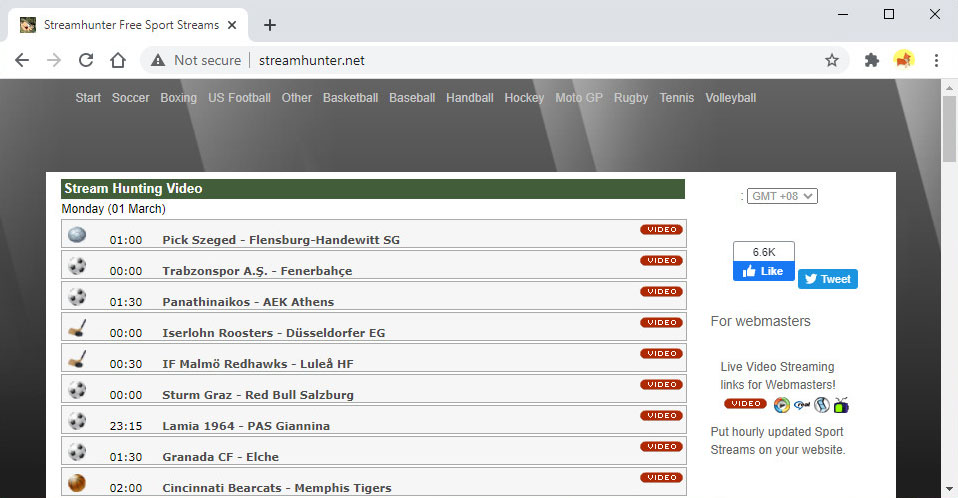958x498 pixels.
Task: Click the handball icon for Pick Szeged match
Action: tap(77, 235)
